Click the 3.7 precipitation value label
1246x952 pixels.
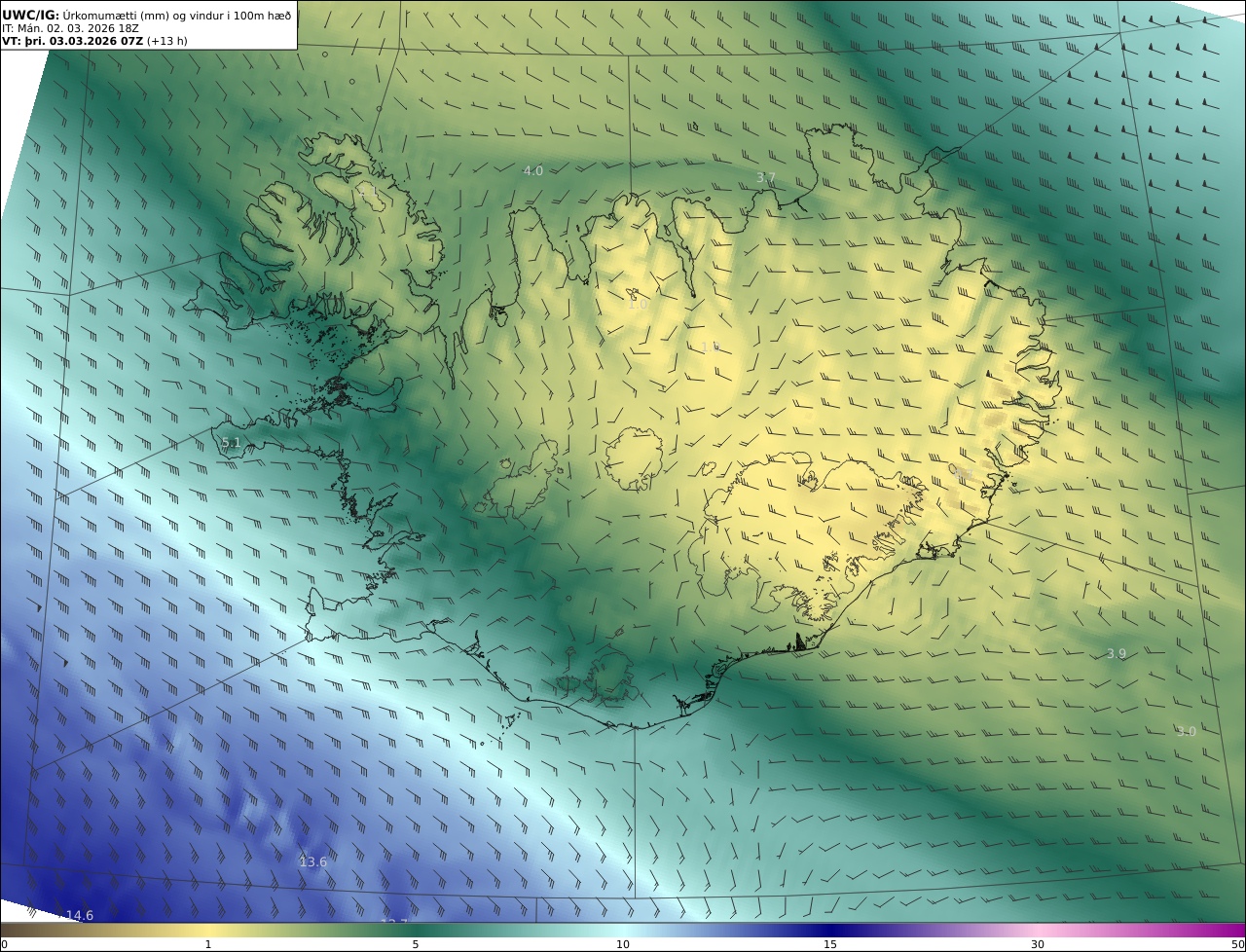pos(766,177)
